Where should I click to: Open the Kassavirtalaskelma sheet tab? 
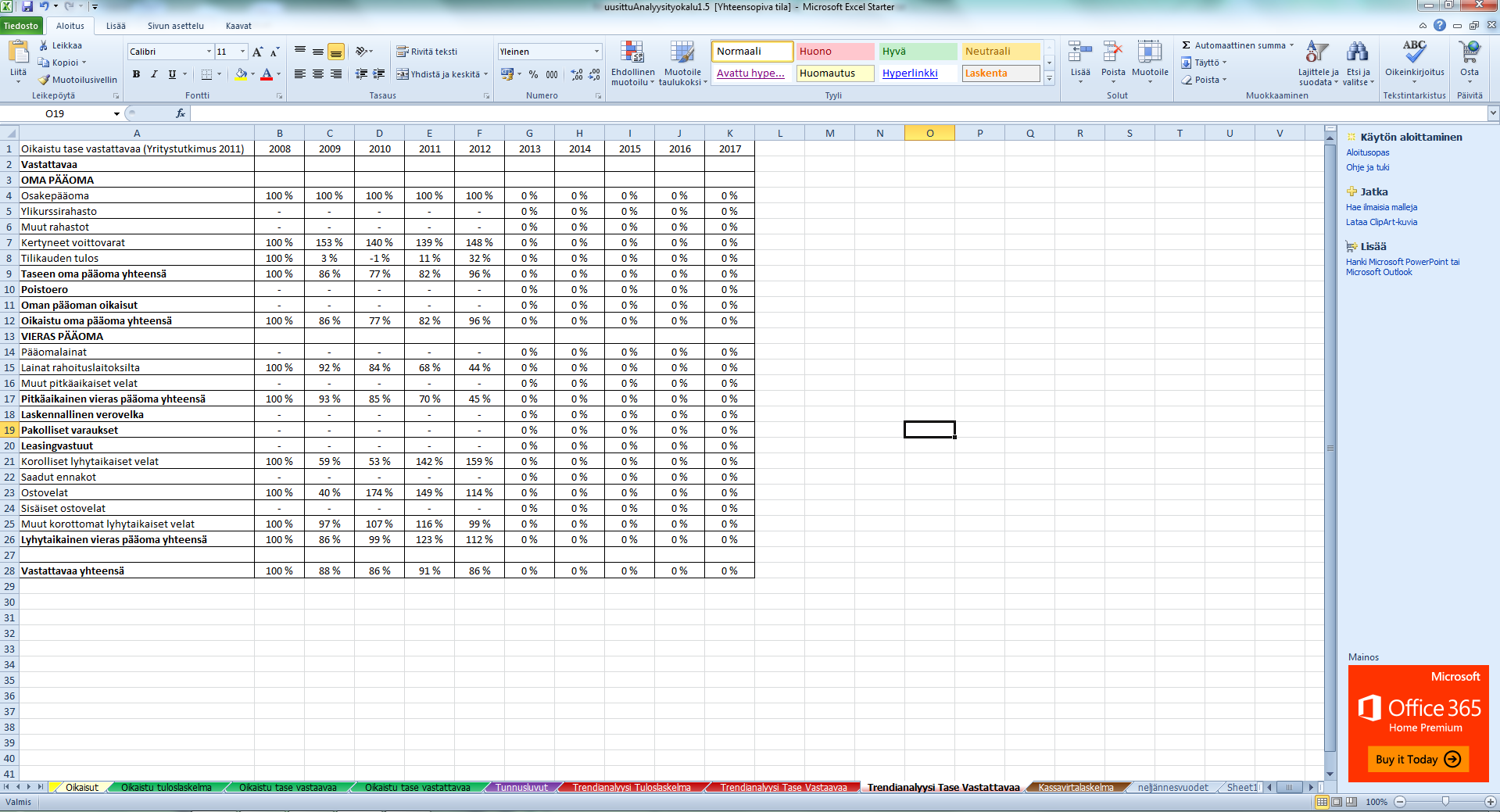point(1076,787)
